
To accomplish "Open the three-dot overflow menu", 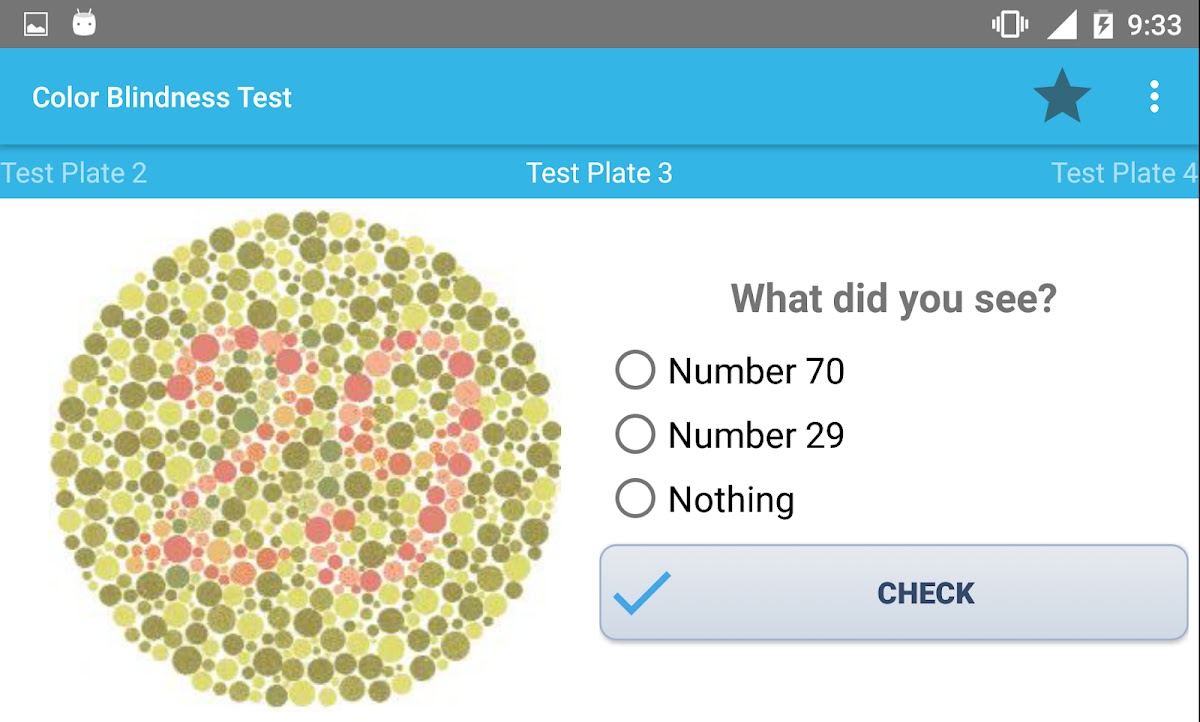I will tap(1154, 97).
